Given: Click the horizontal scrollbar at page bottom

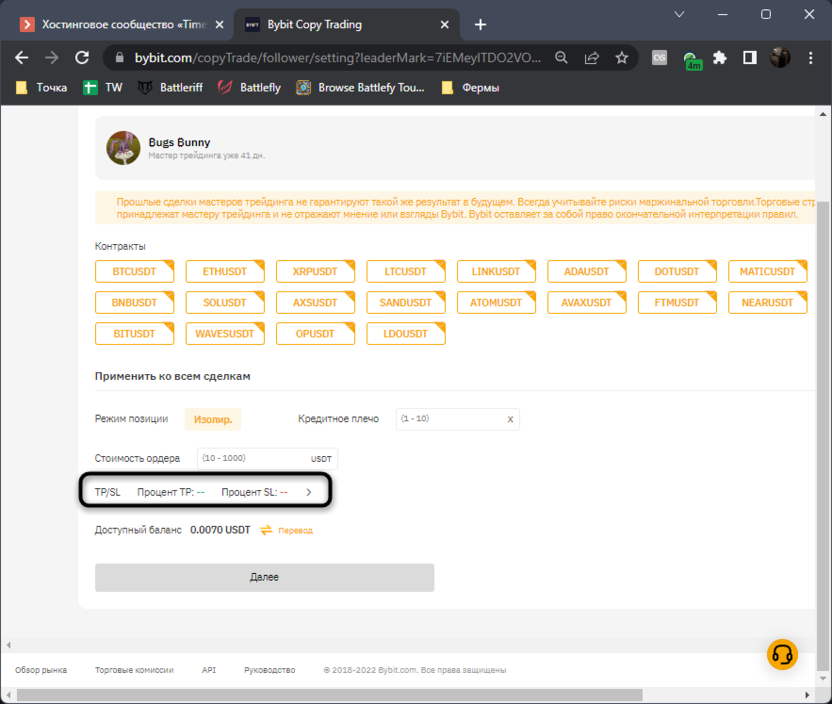Looking at the screenshot, I should point(400,694).
